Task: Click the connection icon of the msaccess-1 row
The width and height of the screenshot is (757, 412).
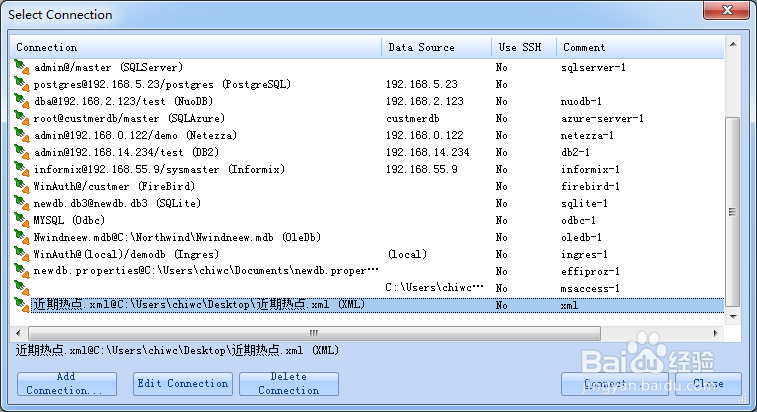Action: pos(22,288)
